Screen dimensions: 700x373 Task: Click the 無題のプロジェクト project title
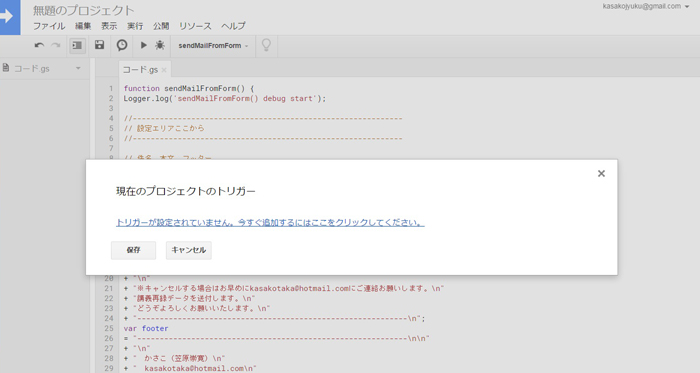coord(83,10)
